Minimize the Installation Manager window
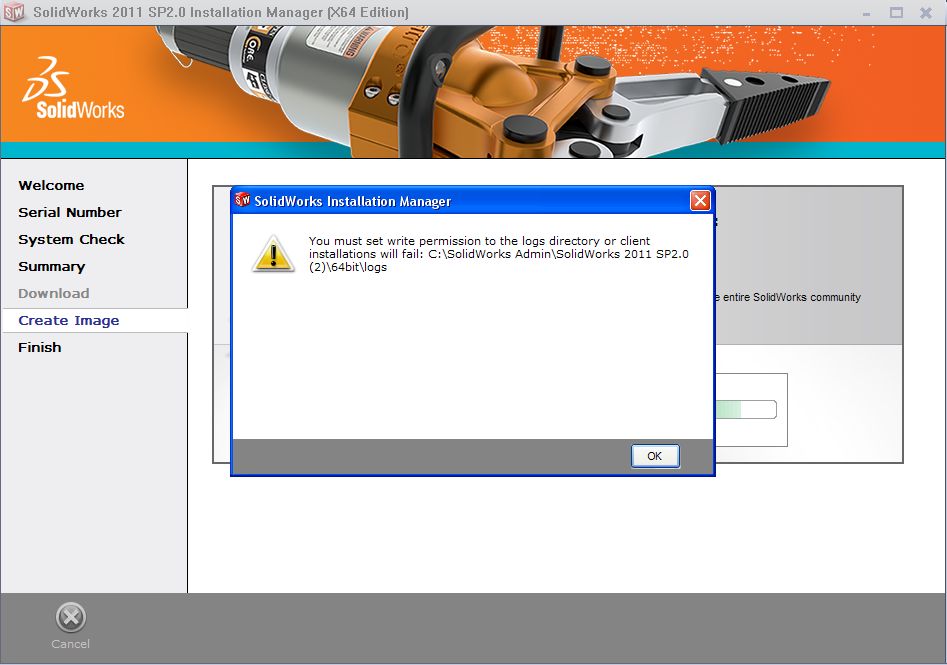 (x=867, y=13)
